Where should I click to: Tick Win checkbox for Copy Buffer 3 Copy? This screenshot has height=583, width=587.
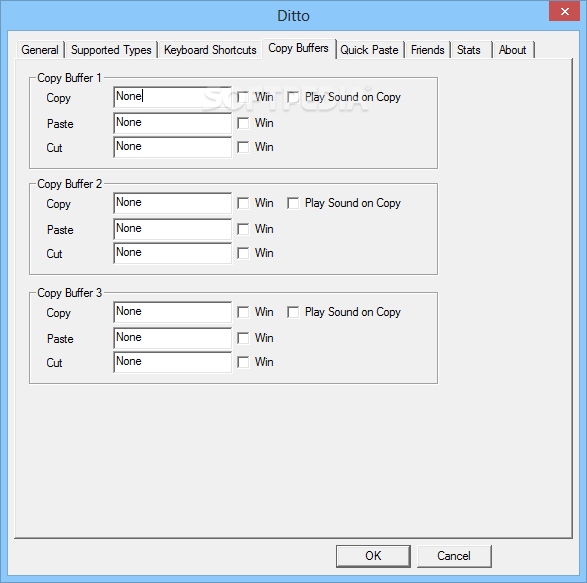point(243,312)
